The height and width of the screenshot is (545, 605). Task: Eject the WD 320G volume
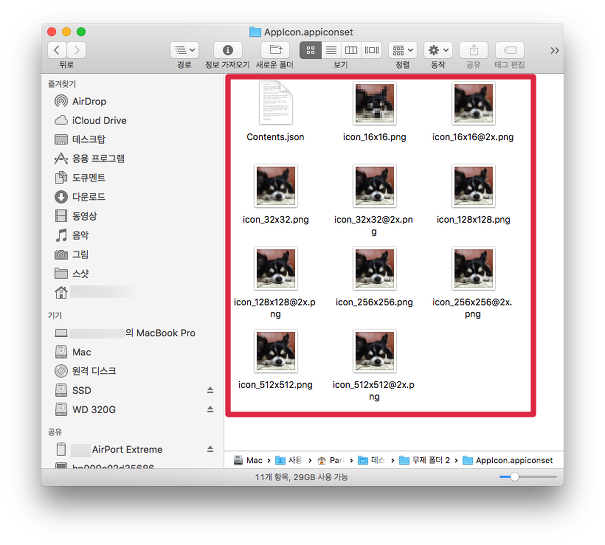pyautogui.click(x=210, y=409)
